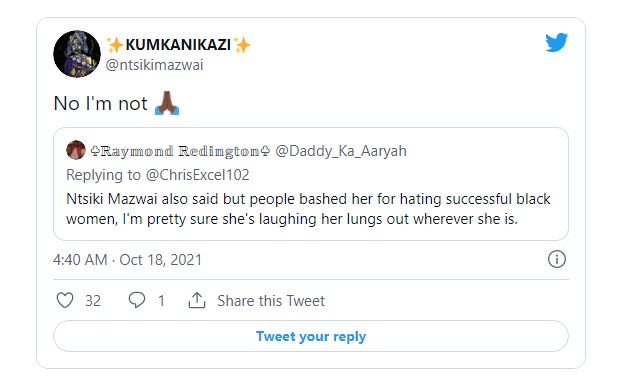Click the 'No I'm not' tweet text

click(100, 103)
